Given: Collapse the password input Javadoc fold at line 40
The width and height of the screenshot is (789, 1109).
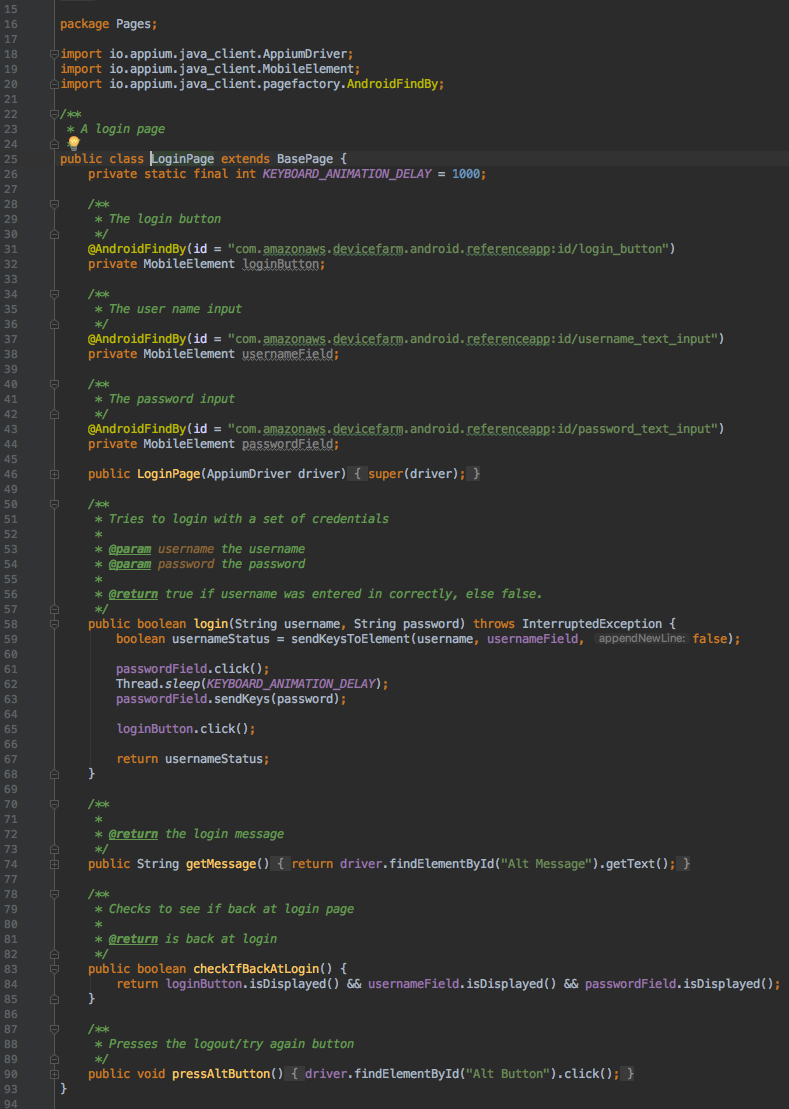Looking at the screenshot, I should (54, 384).
